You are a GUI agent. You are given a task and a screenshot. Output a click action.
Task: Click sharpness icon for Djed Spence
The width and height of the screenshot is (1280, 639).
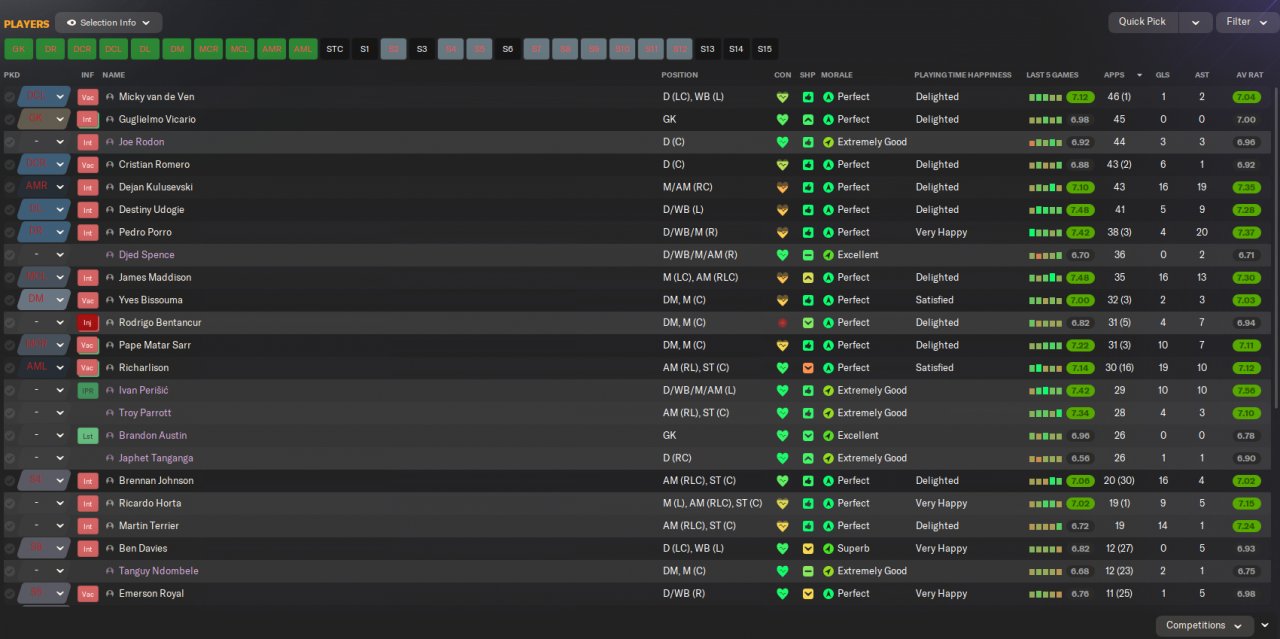(808, 255)
